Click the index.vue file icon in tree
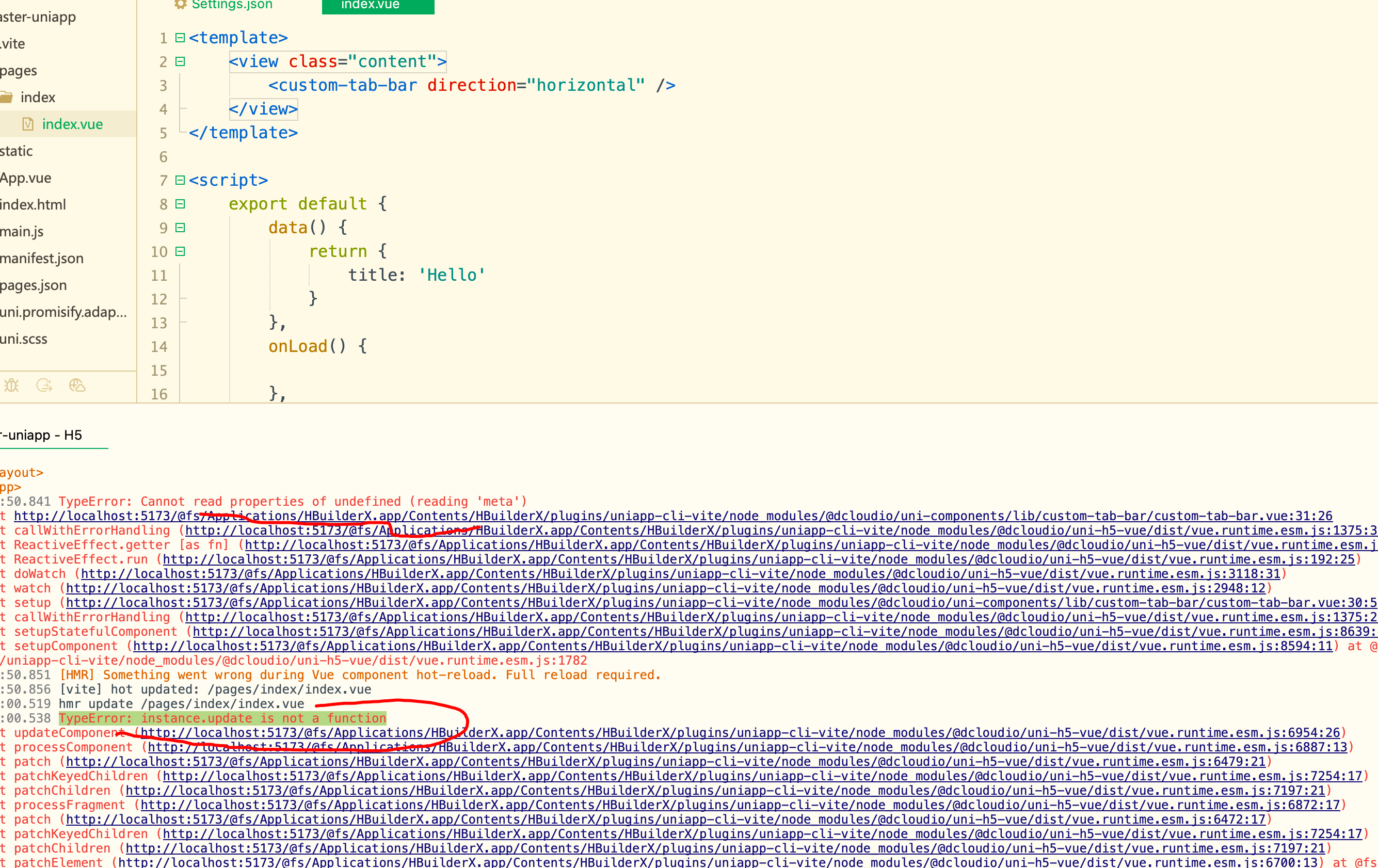 pyautogui.click(x=27, y=124)
